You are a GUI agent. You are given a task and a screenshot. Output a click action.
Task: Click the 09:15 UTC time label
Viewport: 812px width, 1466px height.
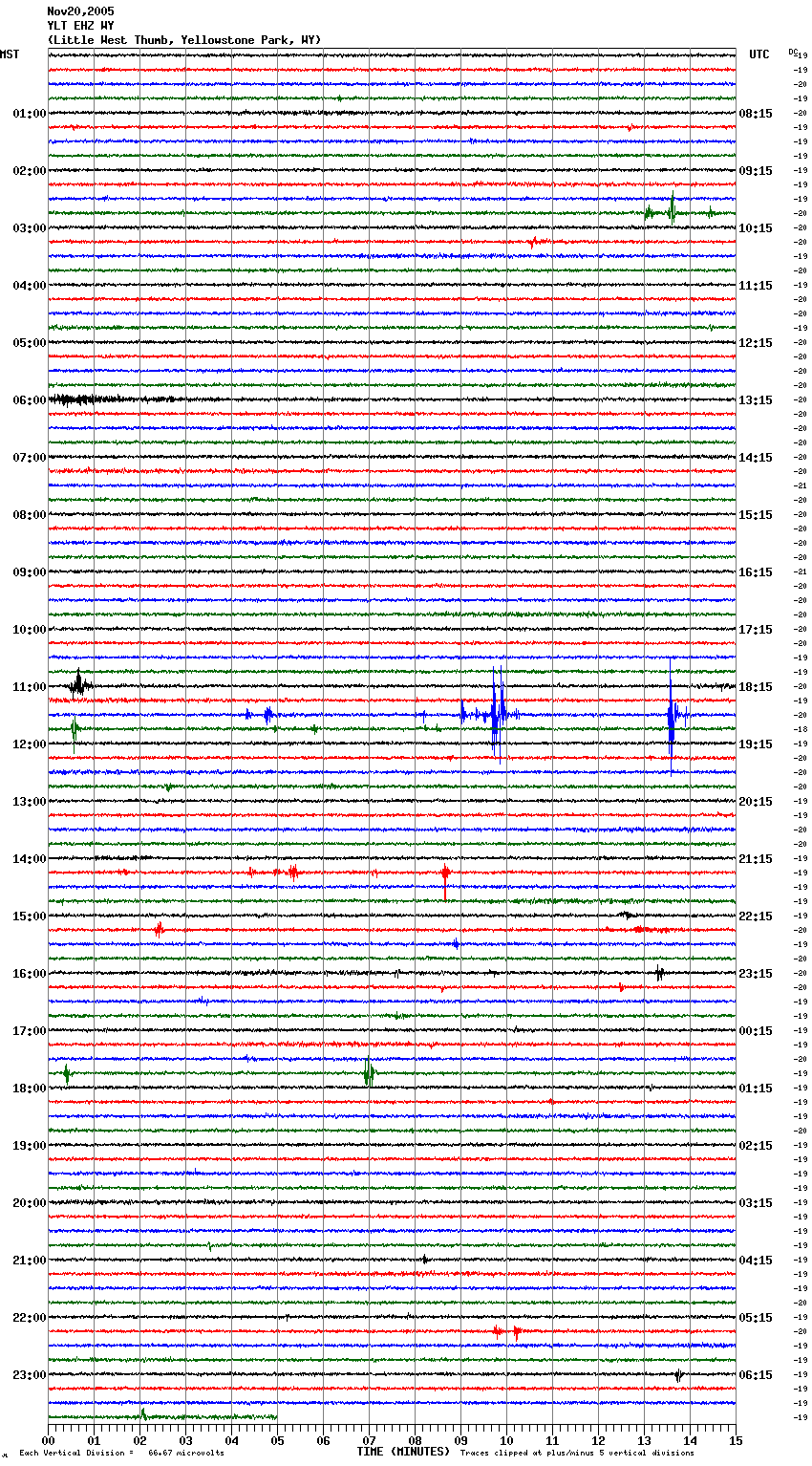(756, 171)
